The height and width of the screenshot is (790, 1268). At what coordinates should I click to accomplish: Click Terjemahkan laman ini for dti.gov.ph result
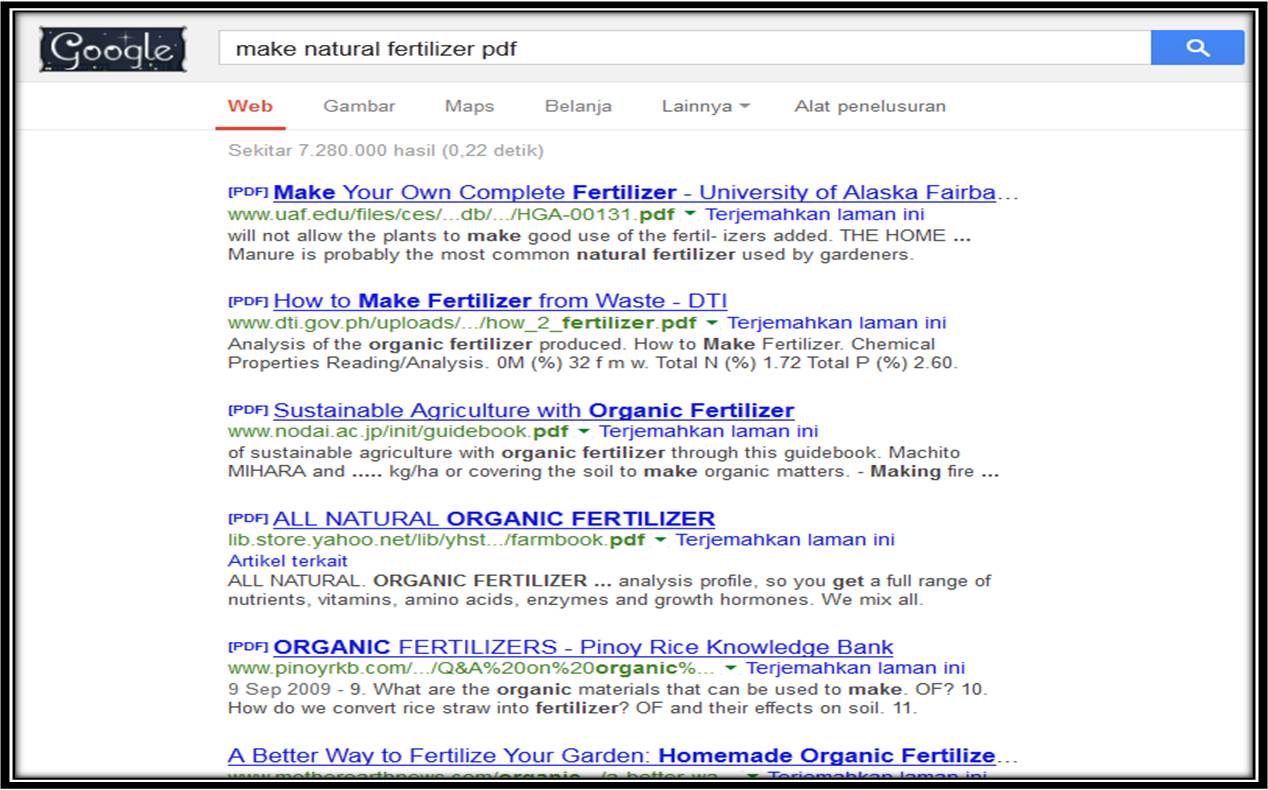[836, 323]
